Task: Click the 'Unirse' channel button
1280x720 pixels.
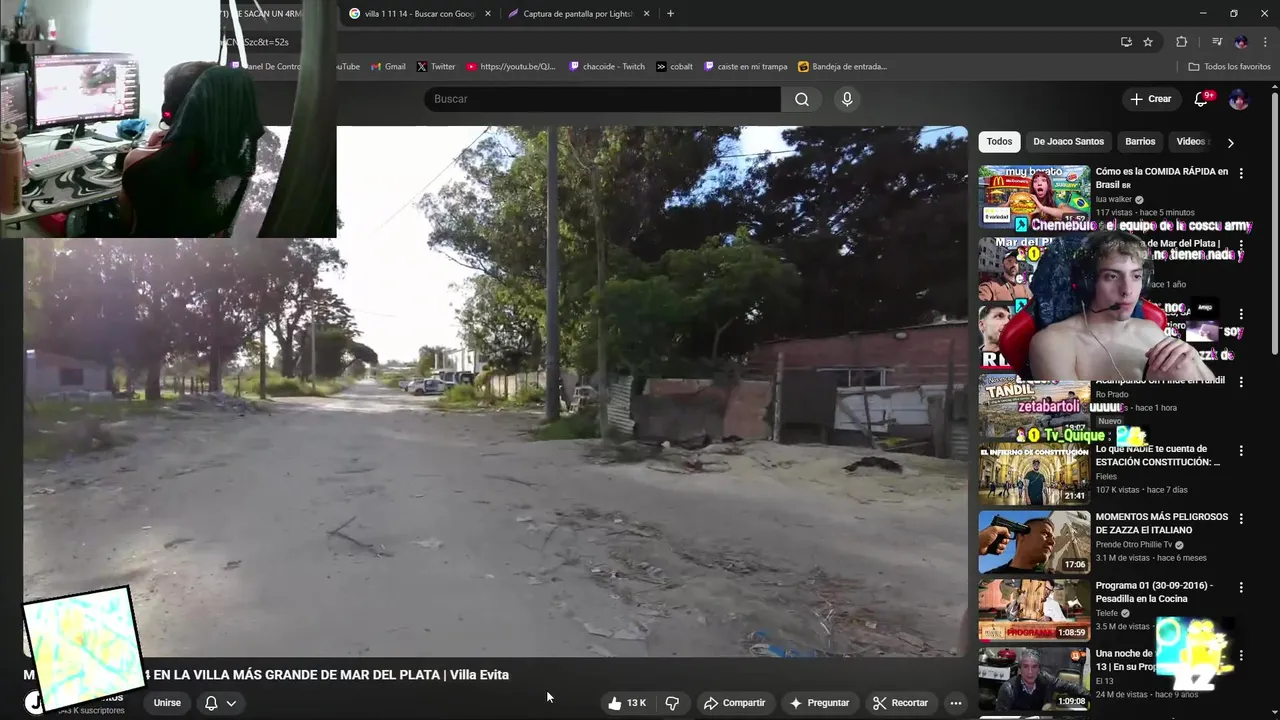Action: tap(167, 703)
